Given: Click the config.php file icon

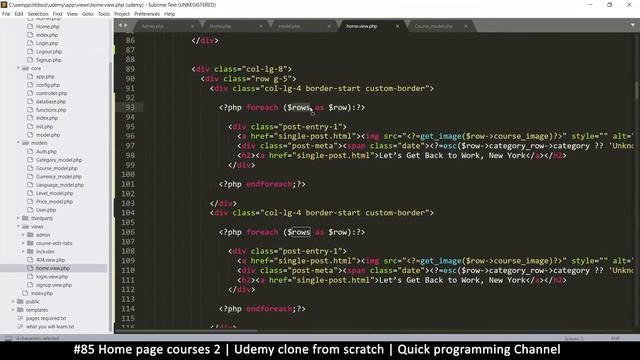Looking at the screenshot, I should (x=30, y=85).
